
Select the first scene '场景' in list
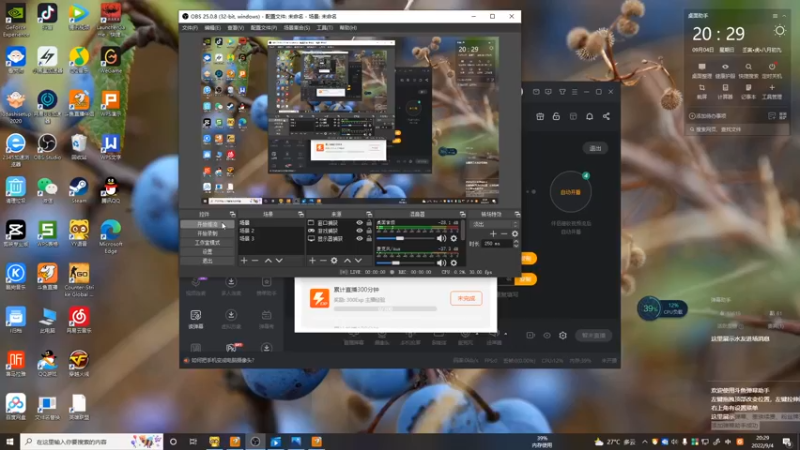(x=271, y=223)
